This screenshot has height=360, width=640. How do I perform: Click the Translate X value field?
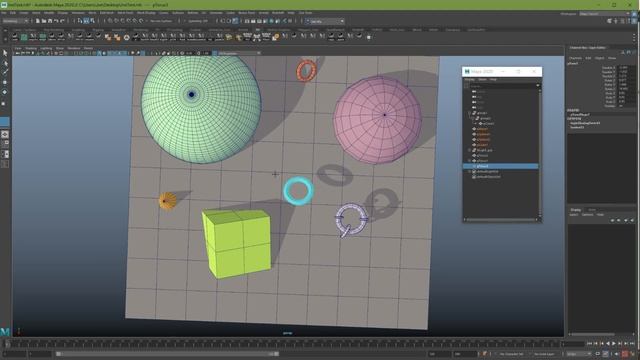626,68
